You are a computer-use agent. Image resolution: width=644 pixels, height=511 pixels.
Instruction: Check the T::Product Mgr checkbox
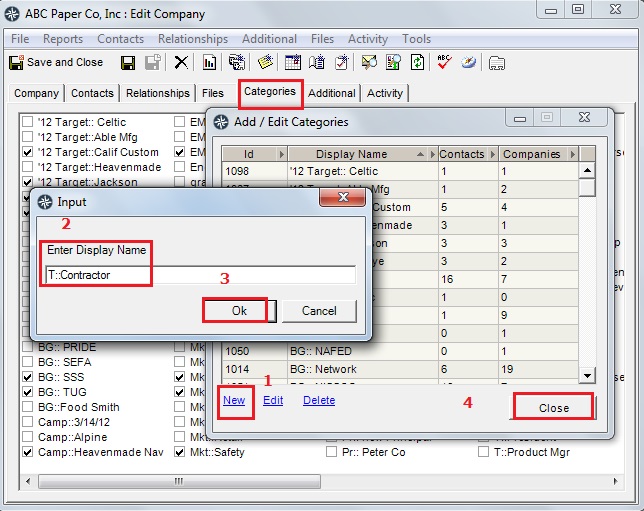click(483, 452)
